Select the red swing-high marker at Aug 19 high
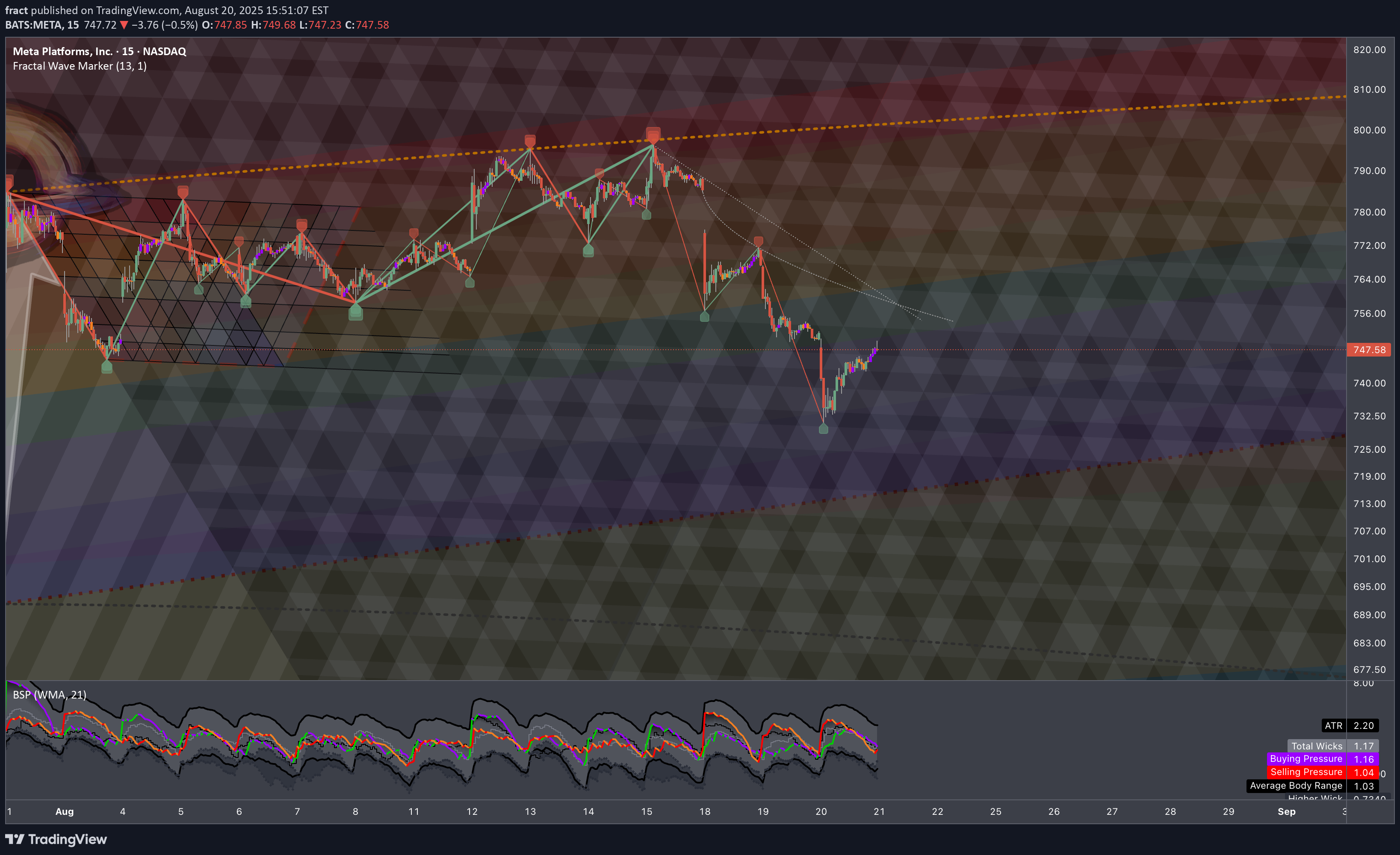 (x=759, y=242)
